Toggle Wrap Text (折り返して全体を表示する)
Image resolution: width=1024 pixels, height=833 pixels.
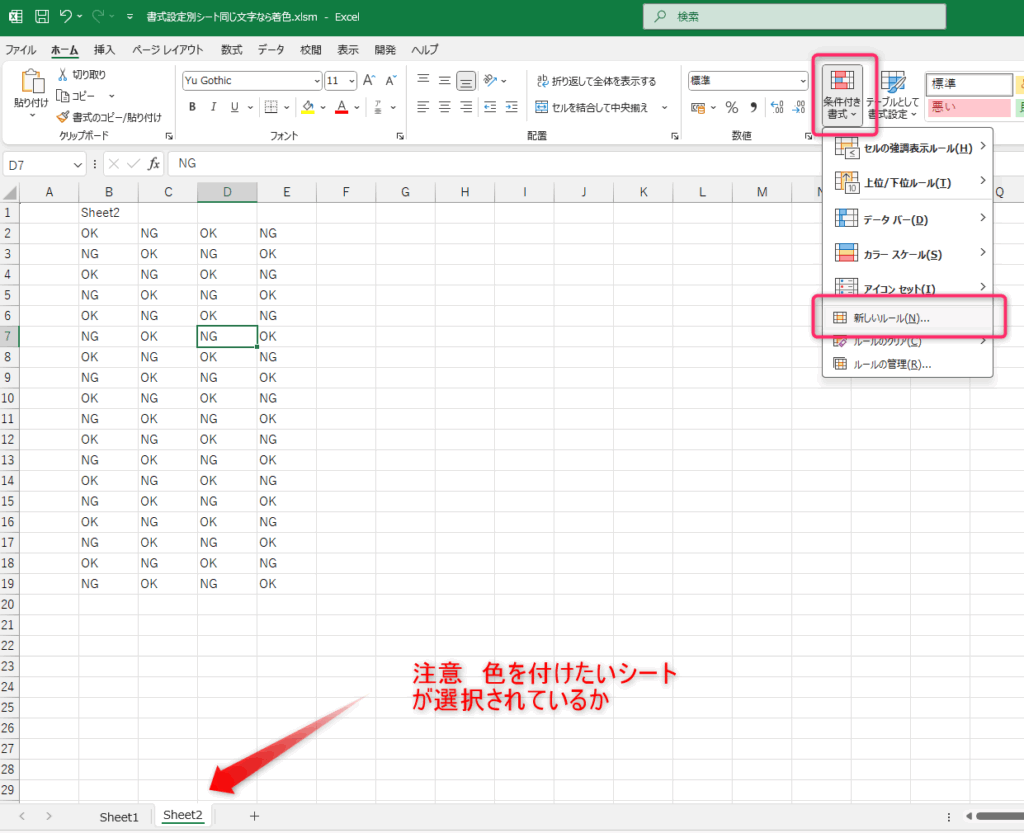click(x=596, y=81)
